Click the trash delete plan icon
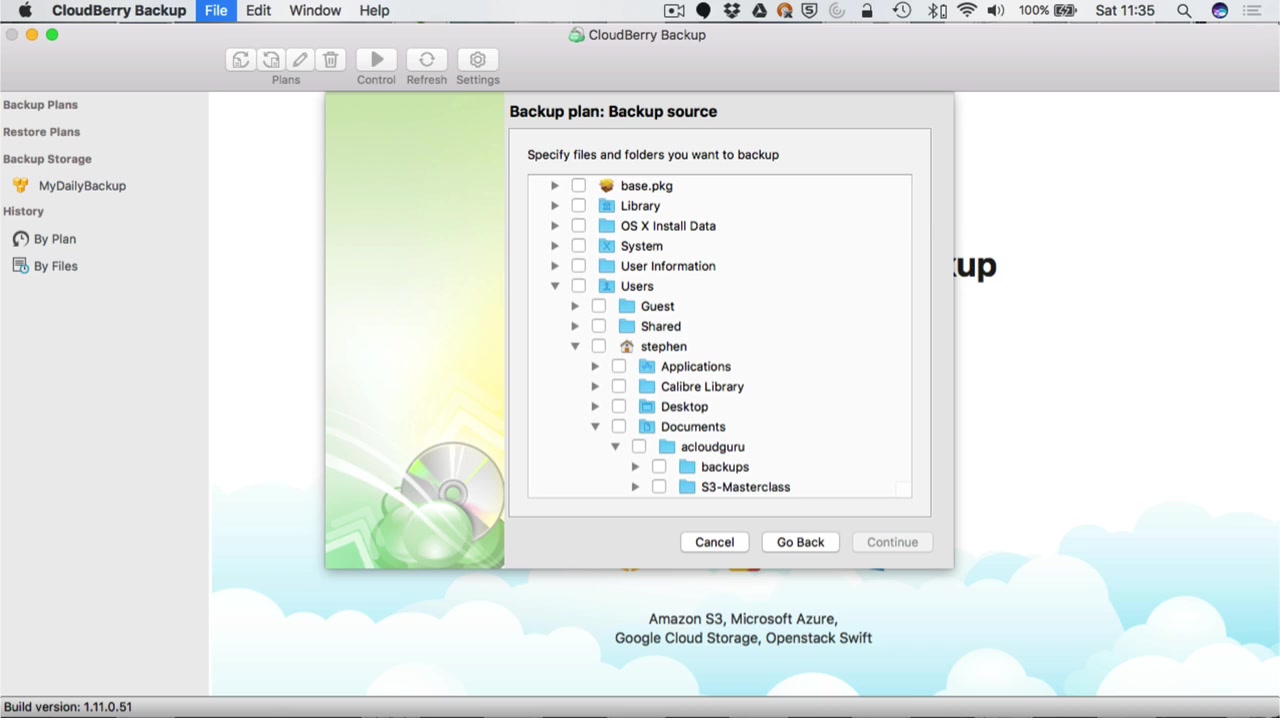 [x=331, y=60]
